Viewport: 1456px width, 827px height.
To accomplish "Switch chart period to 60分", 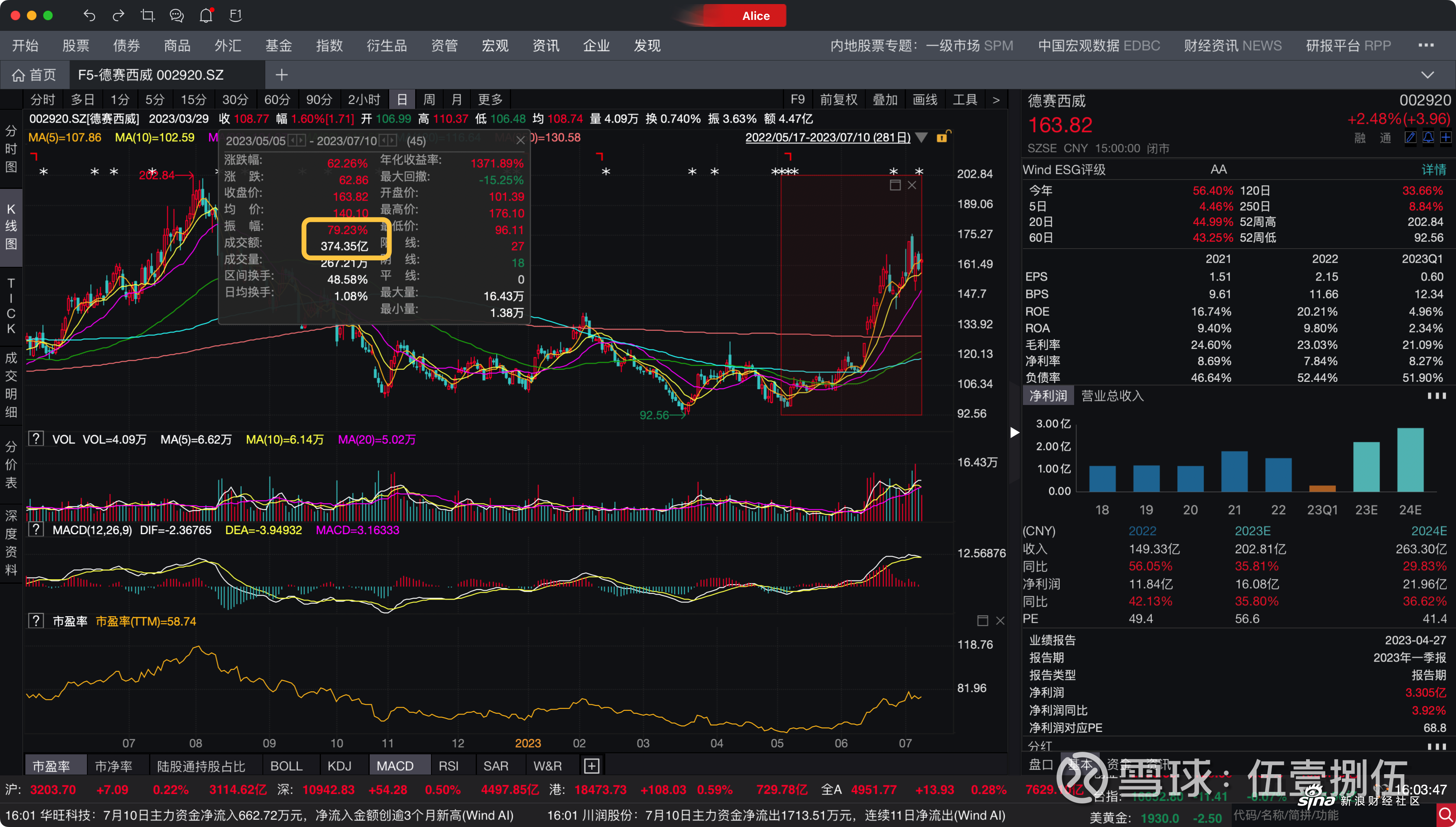I will [x=277, y=100].
